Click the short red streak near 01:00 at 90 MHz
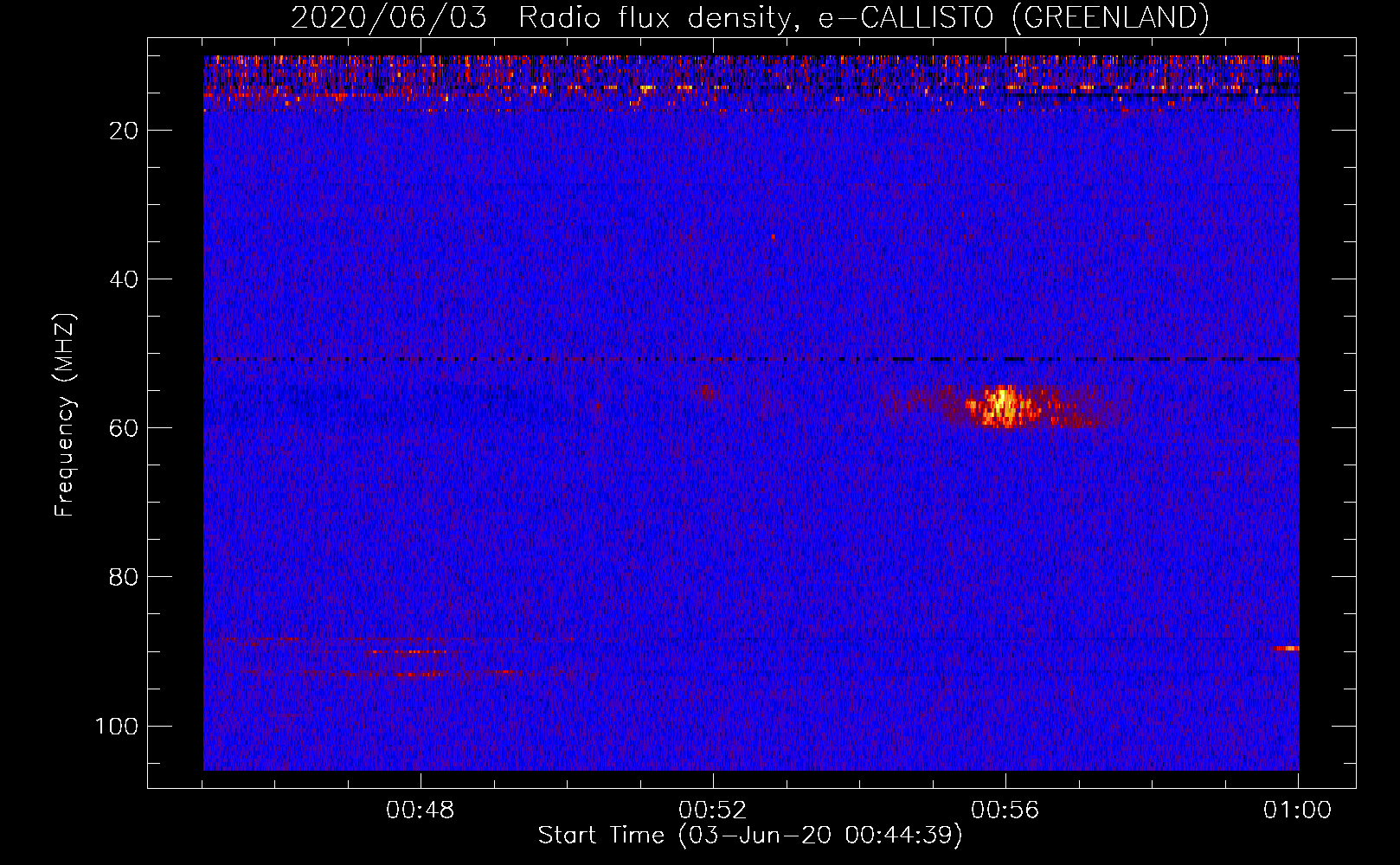This screenshot has width=1400, height=865. pos(1287,648)
